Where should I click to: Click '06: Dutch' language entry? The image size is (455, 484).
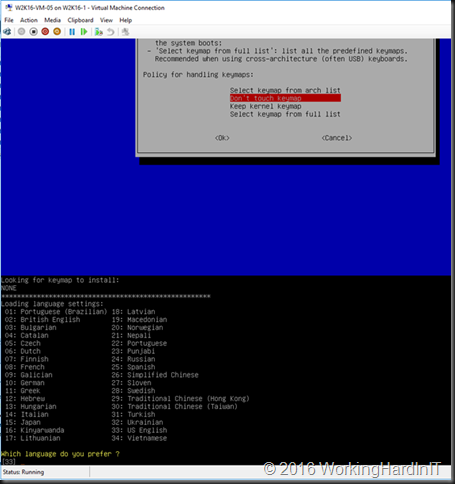point(23,351)
